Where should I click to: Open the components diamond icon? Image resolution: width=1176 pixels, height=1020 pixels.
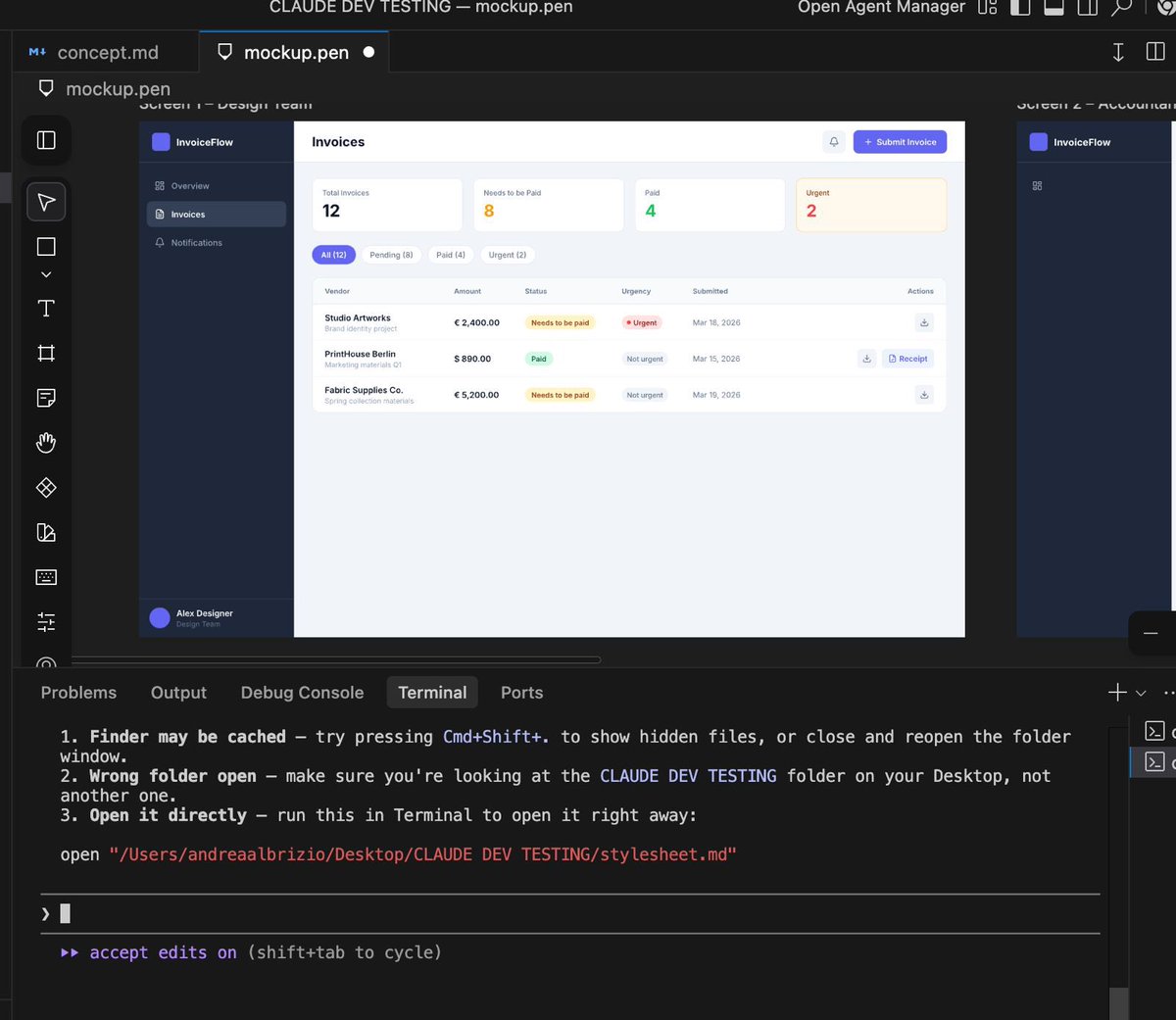[46, 487]
